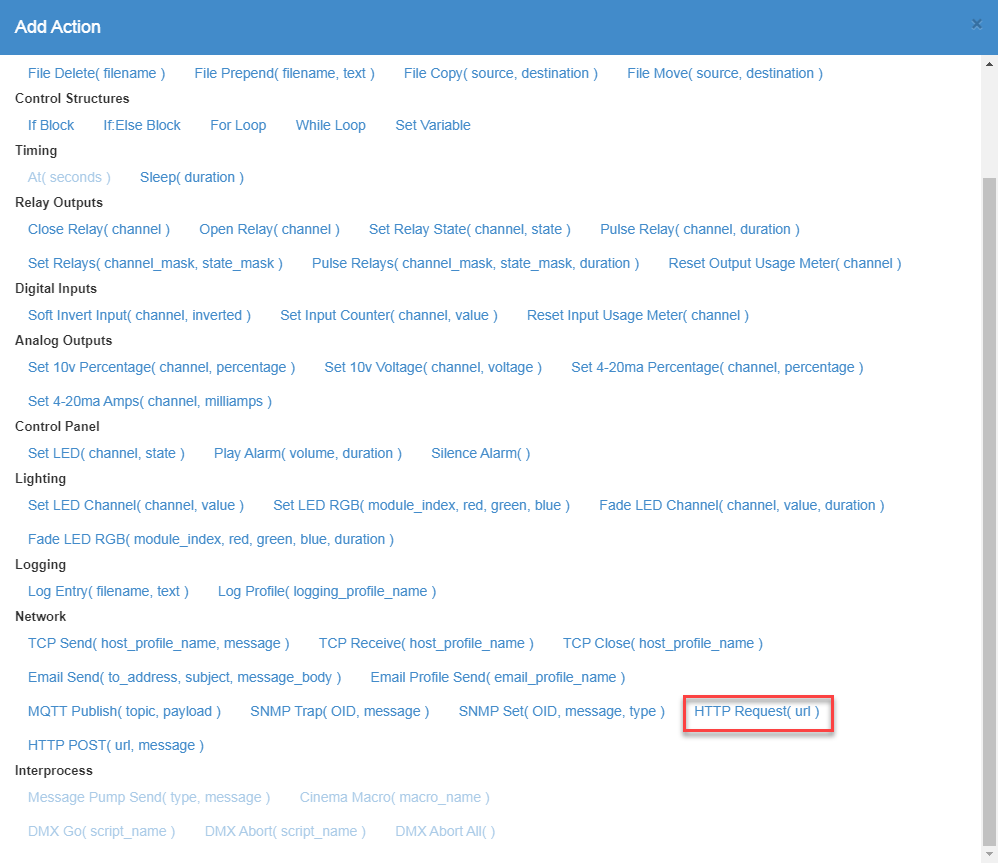The width and height of the screenshot is (998, 865).
Task: Choose Set 4-20ma Amps( channel, milliamps )
Action: pyautogui.click(x=150, y=402)
